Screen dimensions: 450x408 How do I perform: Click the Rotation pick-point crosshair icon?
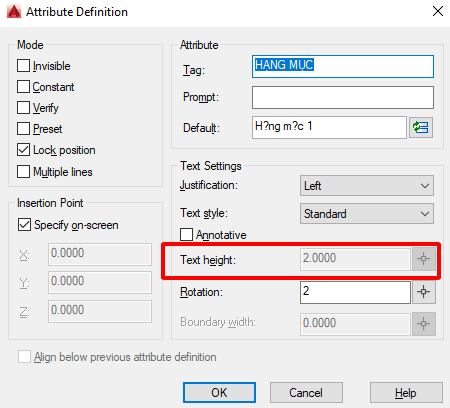tap(423, 292)
